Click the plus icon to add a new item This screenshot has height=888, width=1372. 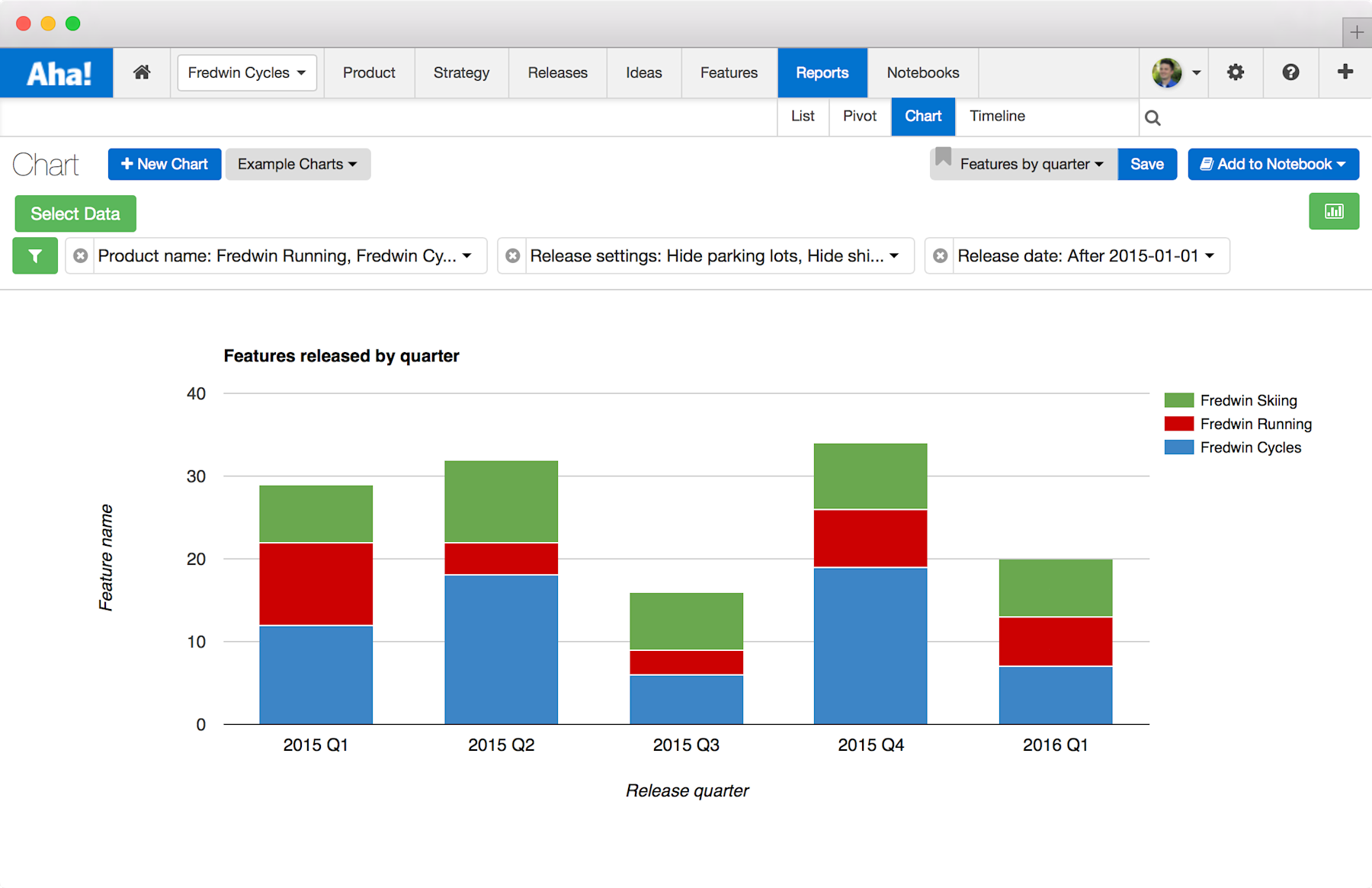(1345, 72)
